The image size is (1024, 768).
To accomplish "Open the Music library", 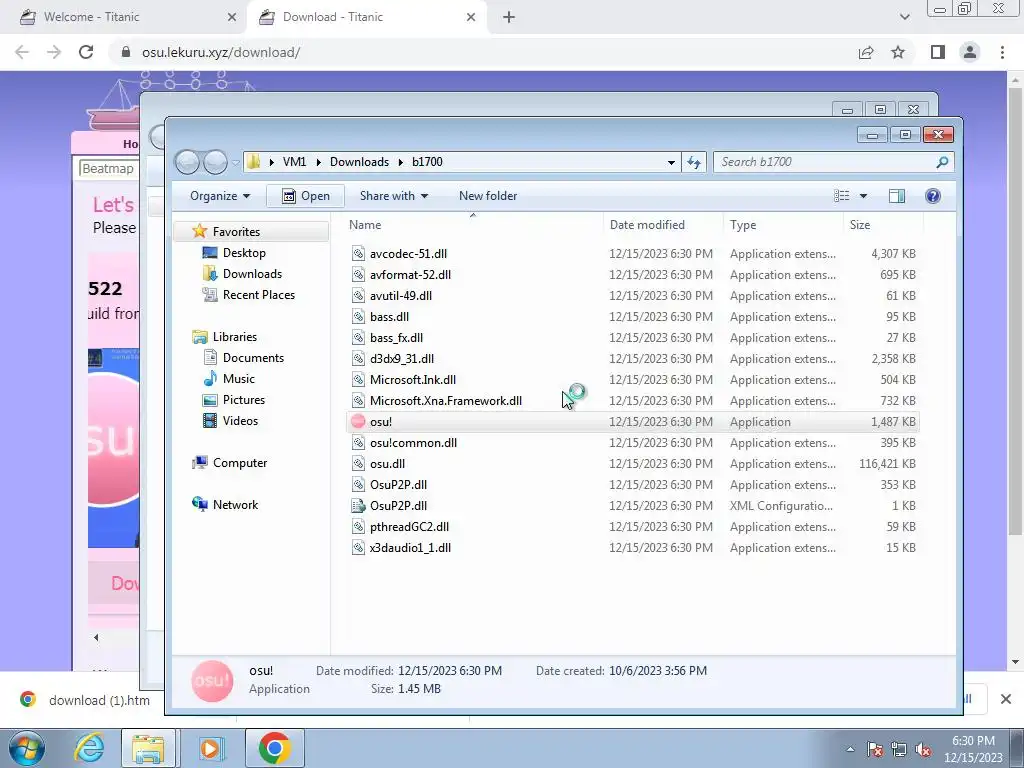I will (238, 379).
